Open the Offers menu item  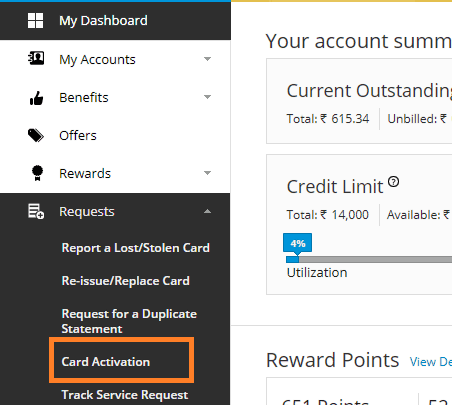(78, 135)
